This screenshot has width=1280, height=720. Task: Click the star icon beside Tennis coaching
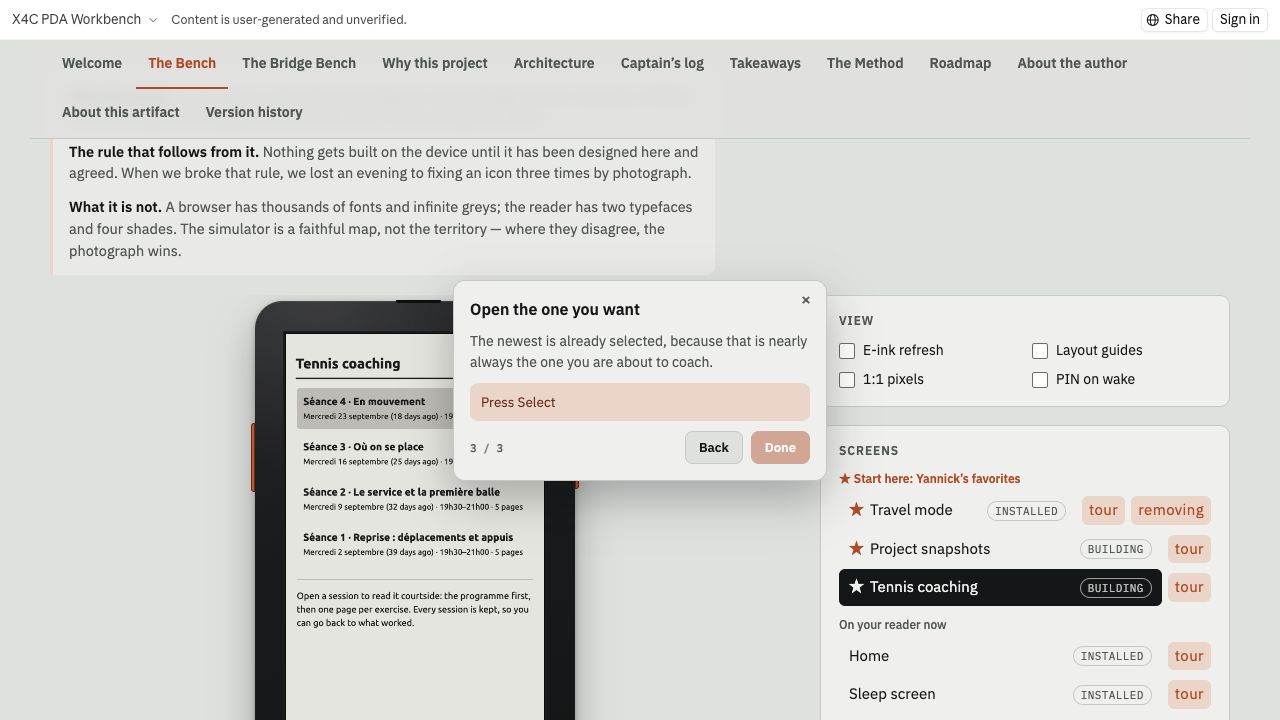856,587
